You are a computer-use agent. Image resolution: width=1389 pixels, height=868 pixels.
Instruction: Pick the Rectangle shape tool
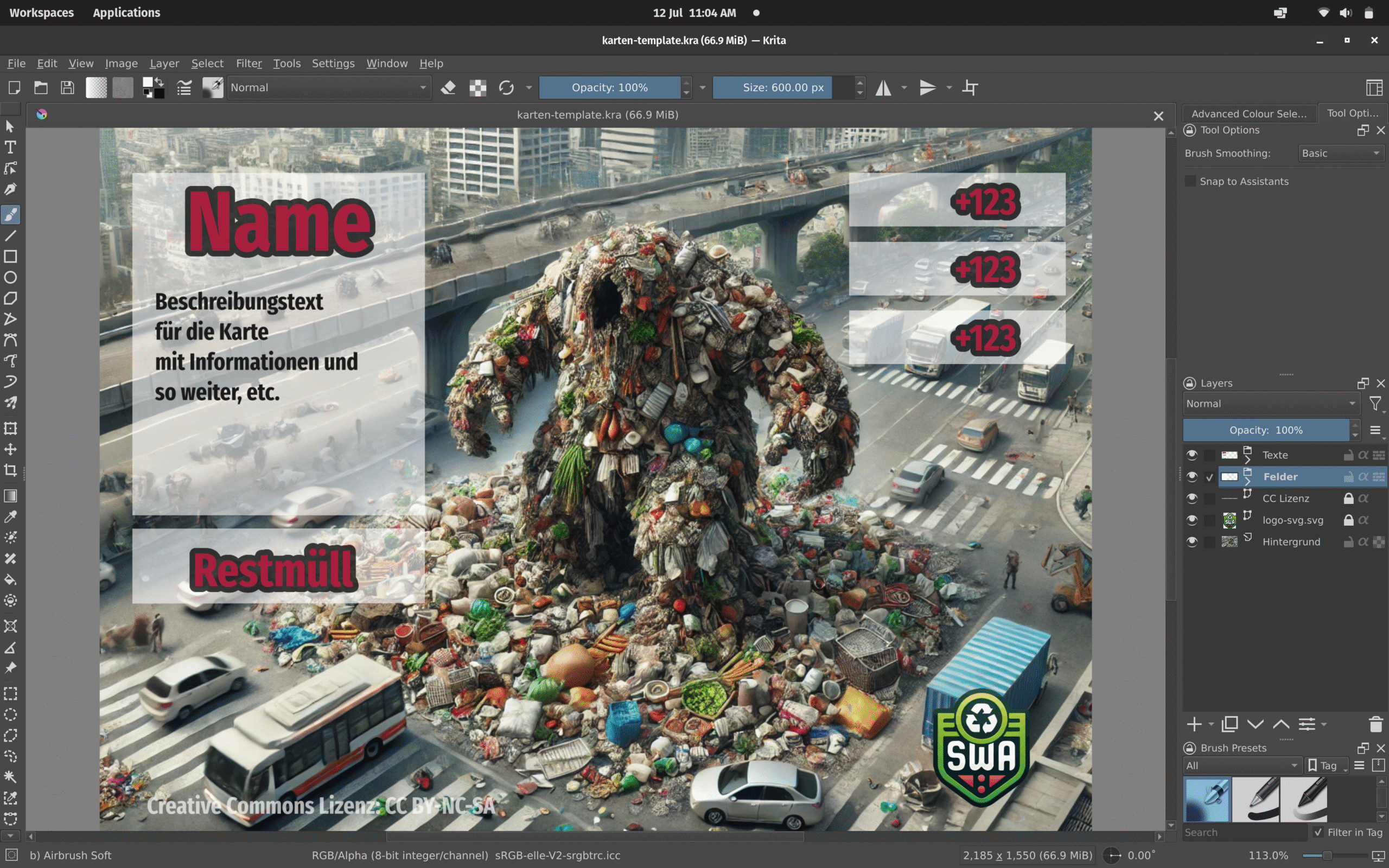point(10,257)
